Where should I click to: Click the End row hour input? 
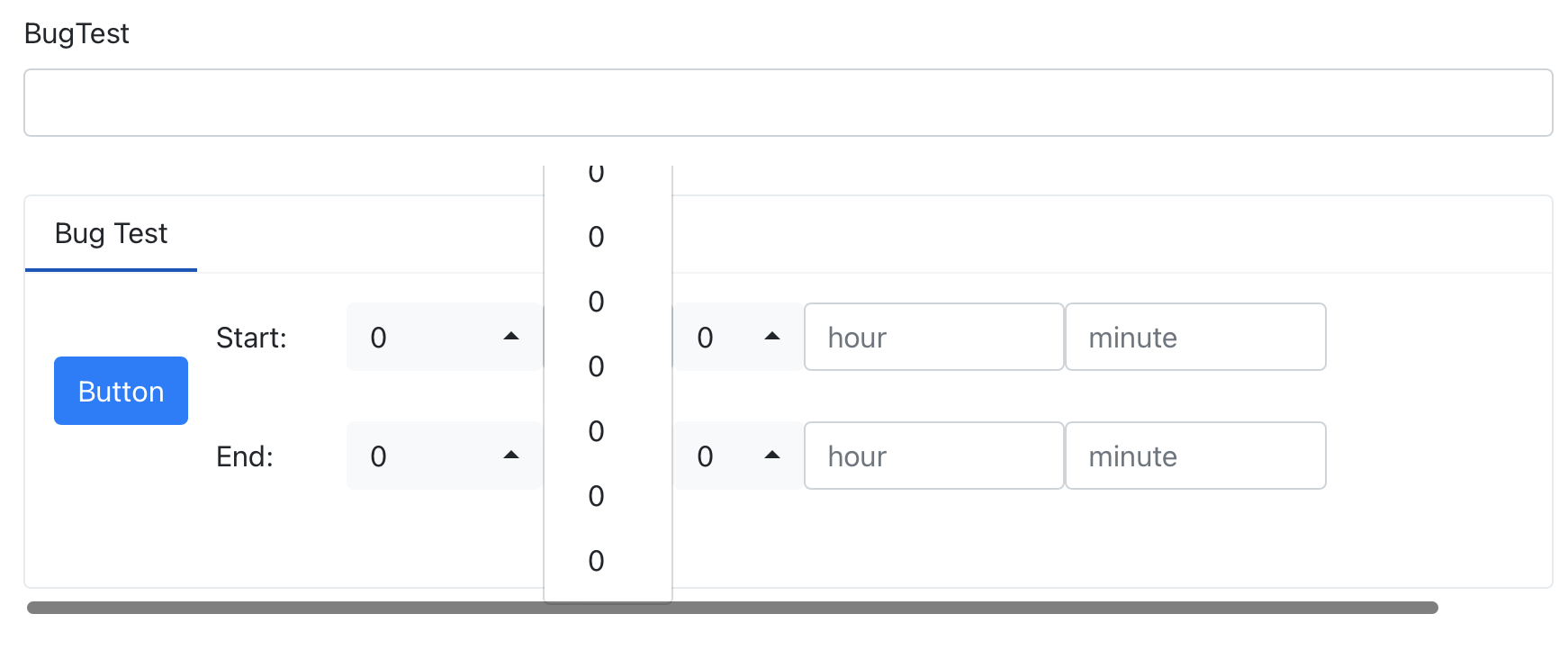click(933, 456)
